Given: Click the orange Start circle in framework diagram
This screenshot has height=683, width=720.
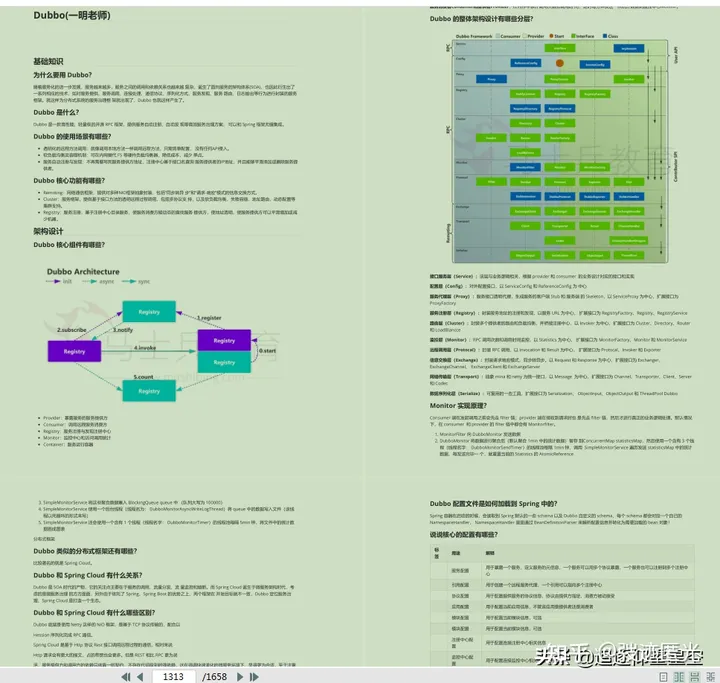Looking at the screenshot, I should click(x=559, y=63).
